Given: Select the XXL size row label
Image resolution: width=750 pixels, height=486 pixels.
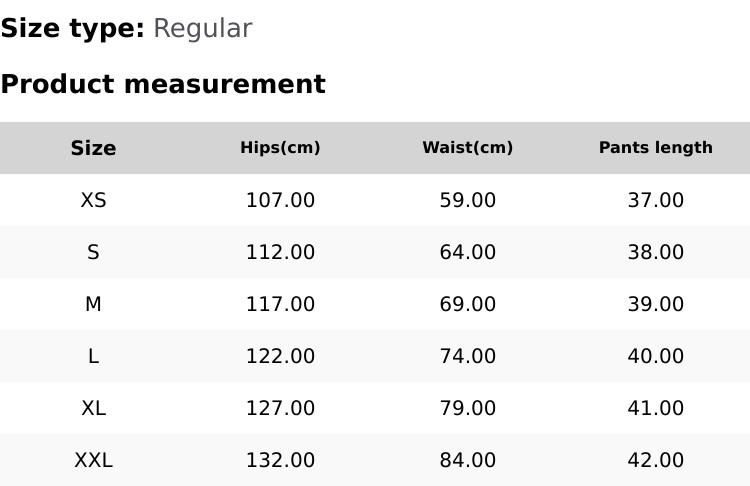Looking at the screenshot, I should [x=93, y=460].
